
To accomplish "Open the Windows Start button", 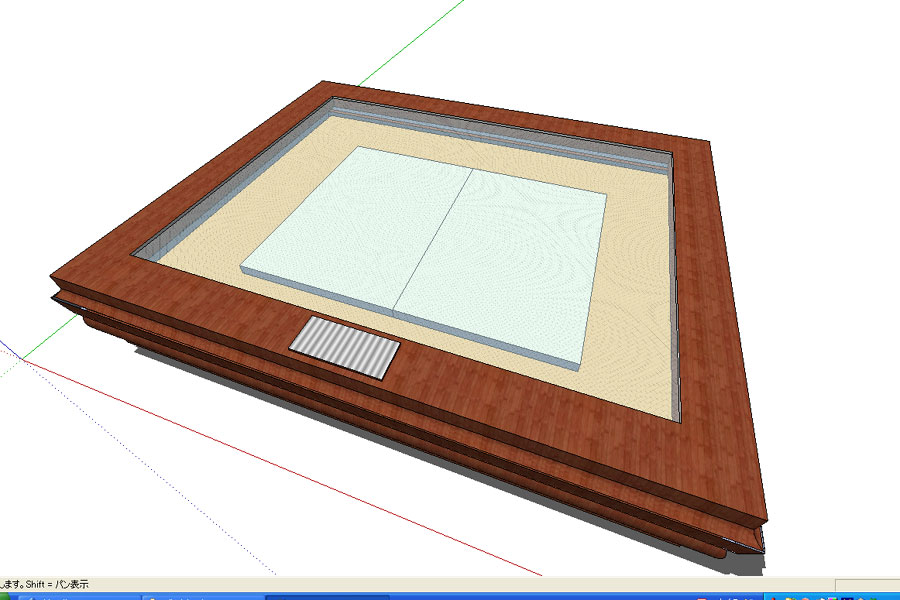I will tap(12, 596).
